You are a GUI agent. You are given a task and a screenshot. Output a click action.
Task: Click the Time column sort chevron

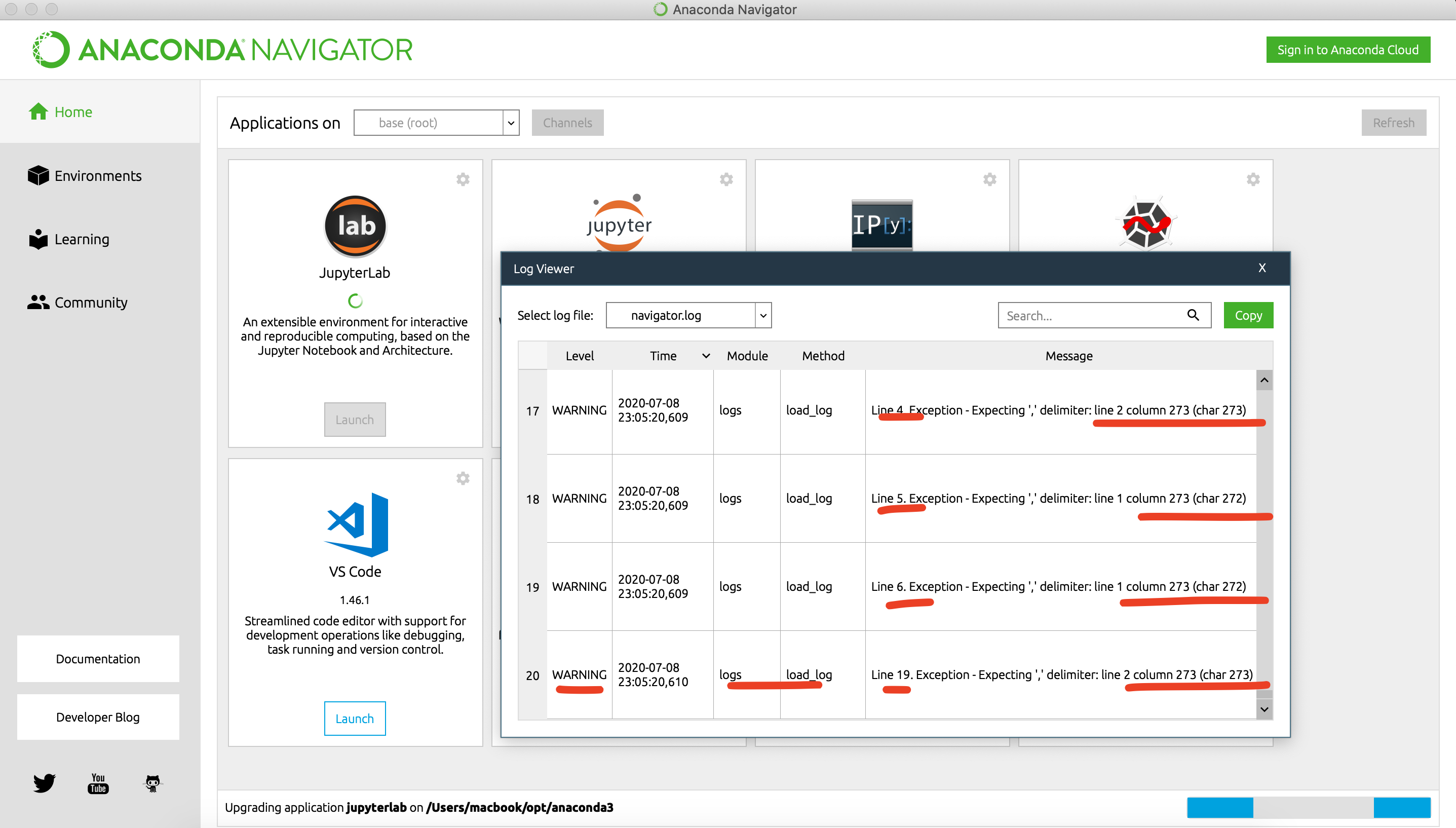click(706, 355)
